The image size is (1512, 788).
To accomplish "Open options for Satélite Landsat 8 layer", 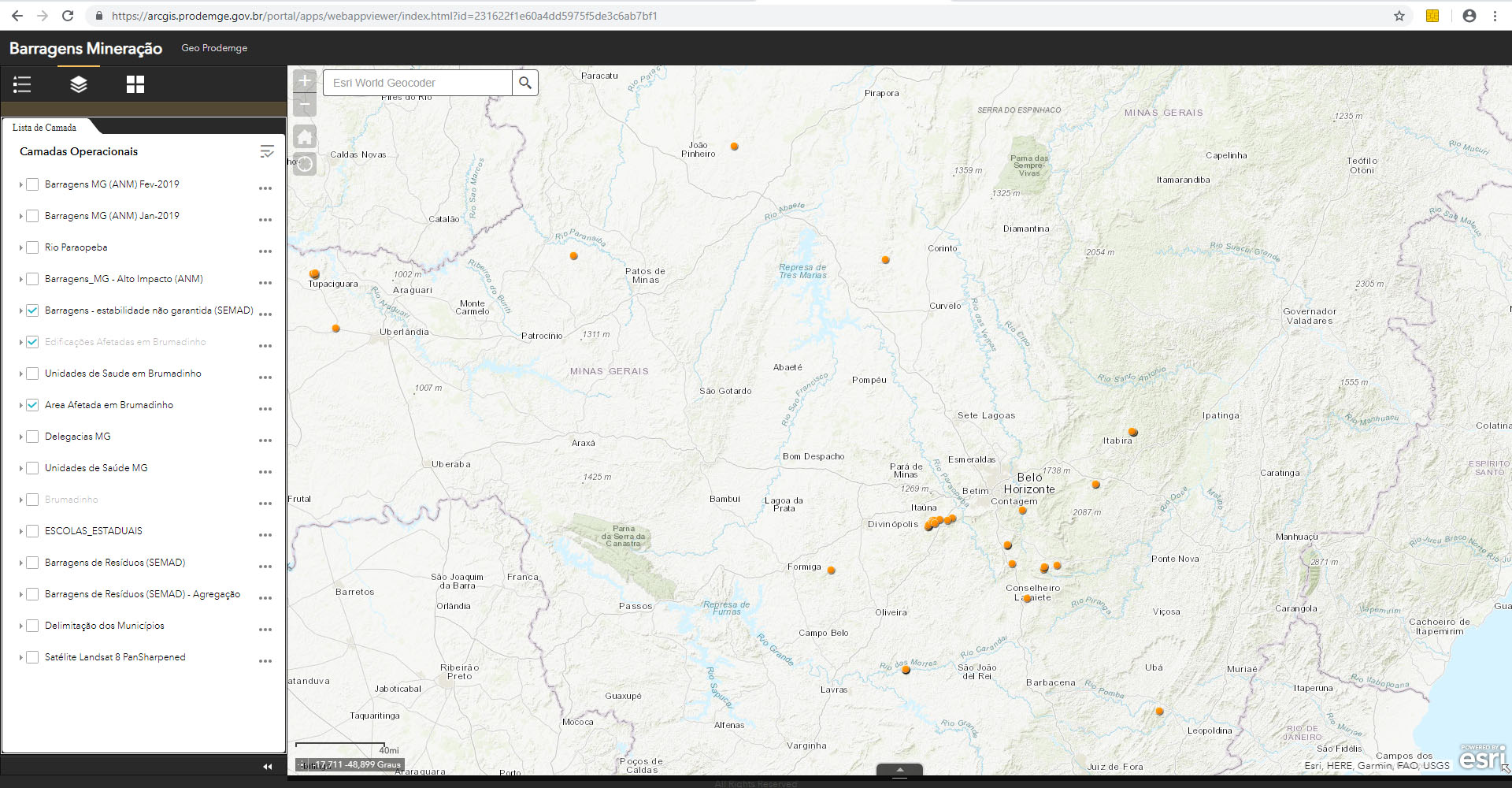I will point(265,661).
